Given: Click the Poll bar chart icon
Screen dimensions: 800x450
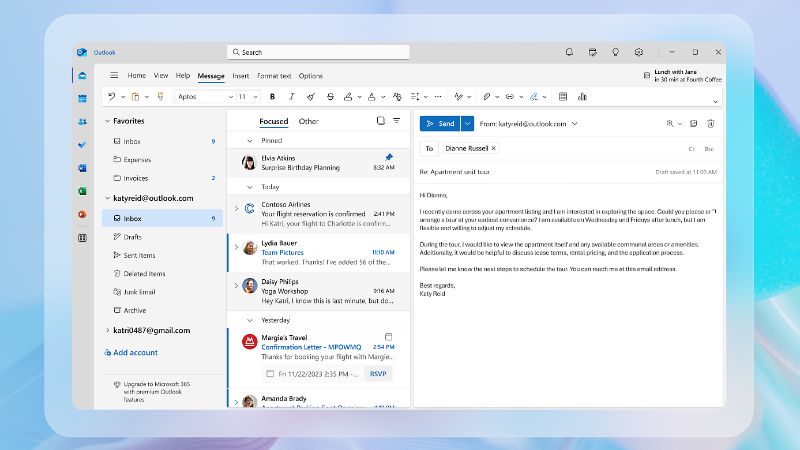Looking at the screenshot, I should click(582, 96).
